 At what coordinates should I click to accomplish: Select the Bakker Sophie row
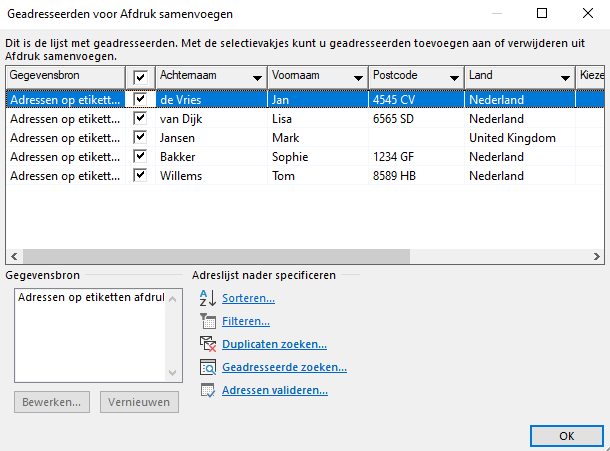(300, 157)
